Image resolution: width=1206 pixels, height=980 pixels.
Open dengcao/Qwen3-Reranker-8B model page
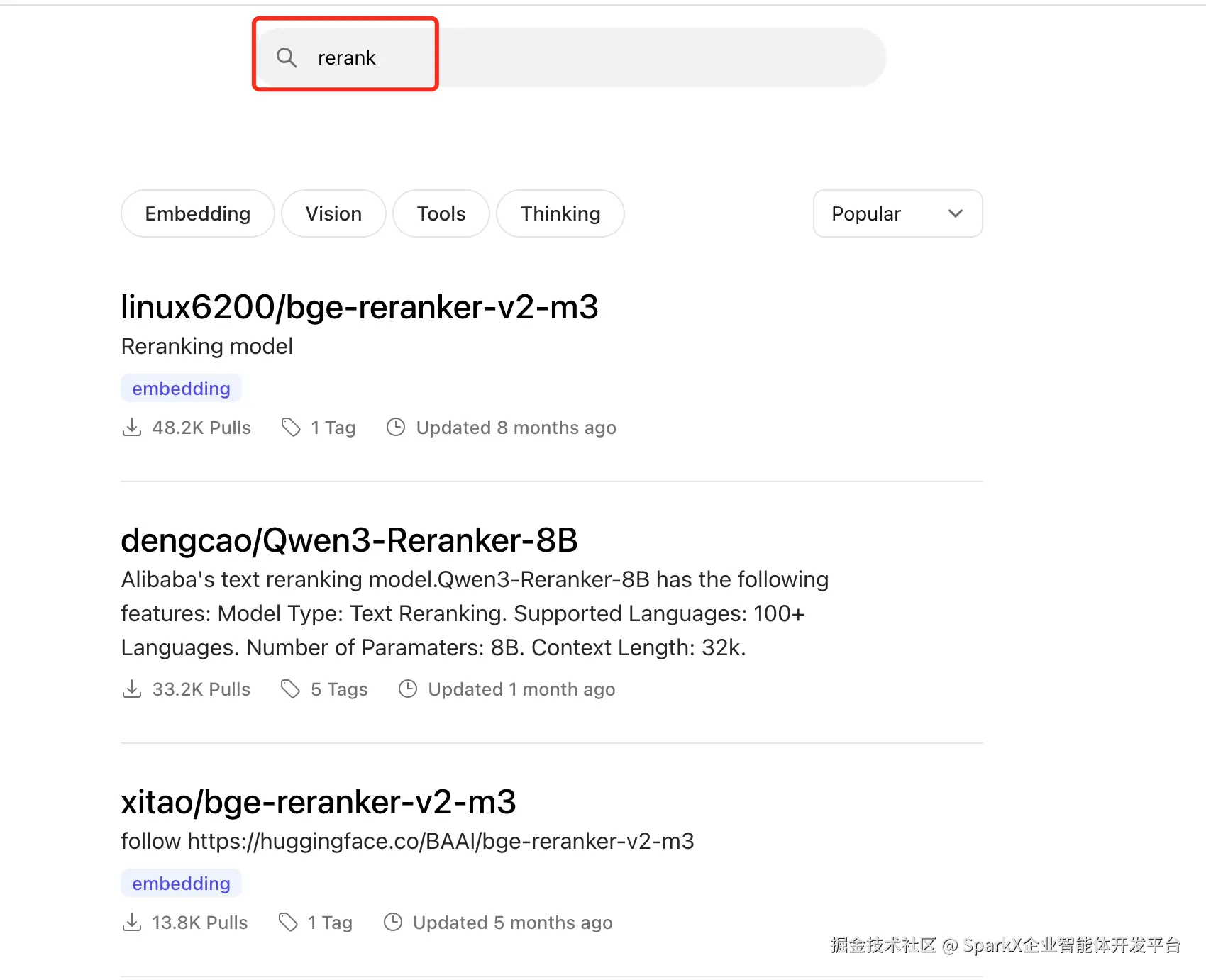click(349, 540)
